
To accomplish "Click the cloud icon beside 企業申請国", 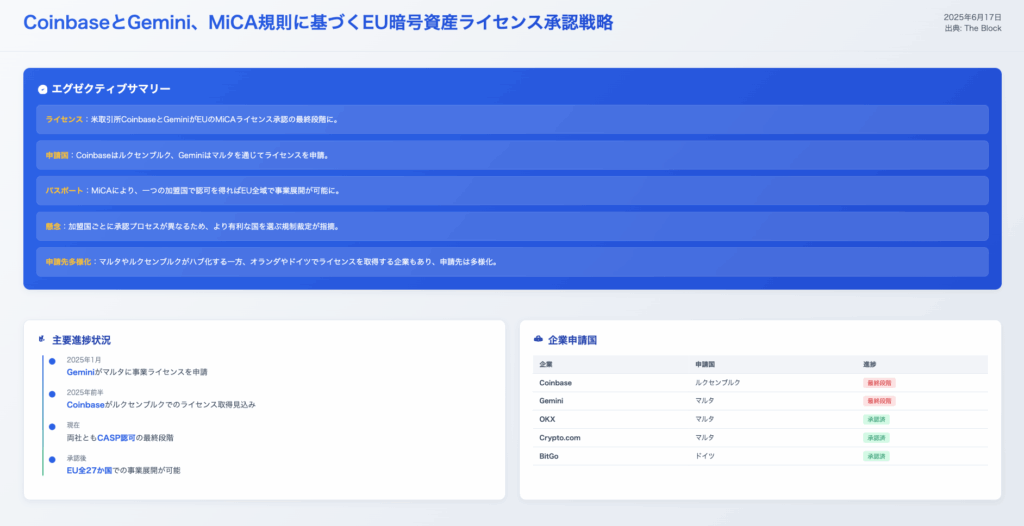I will point(538,339).
